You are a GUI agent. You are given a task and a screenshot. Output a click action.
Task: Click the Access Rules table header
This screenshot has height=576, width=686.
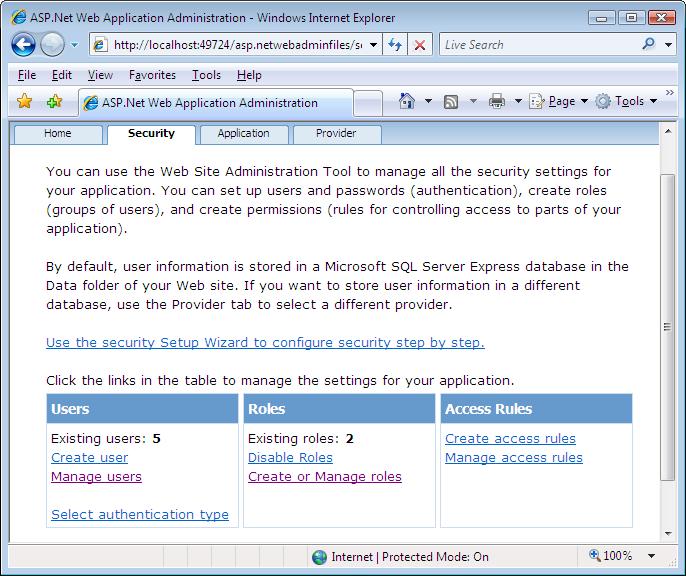pos(536,409)
